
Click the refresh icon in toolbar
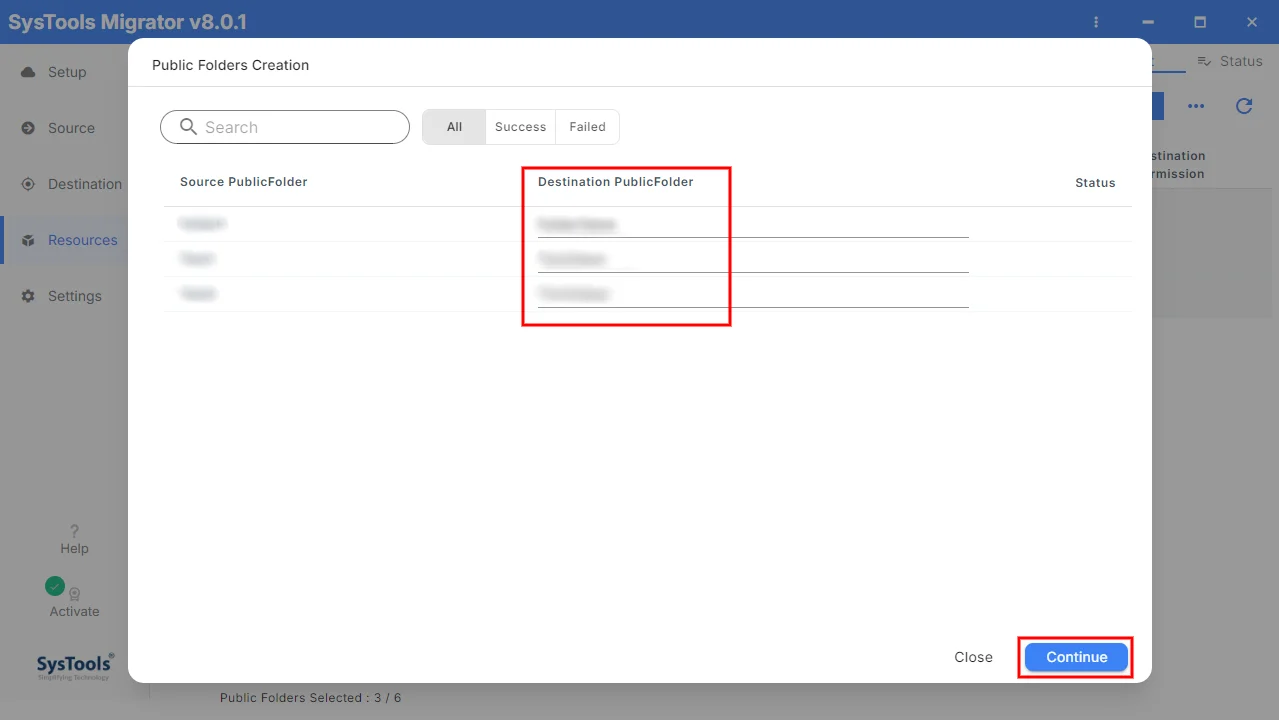click(x=1244, y=106)
